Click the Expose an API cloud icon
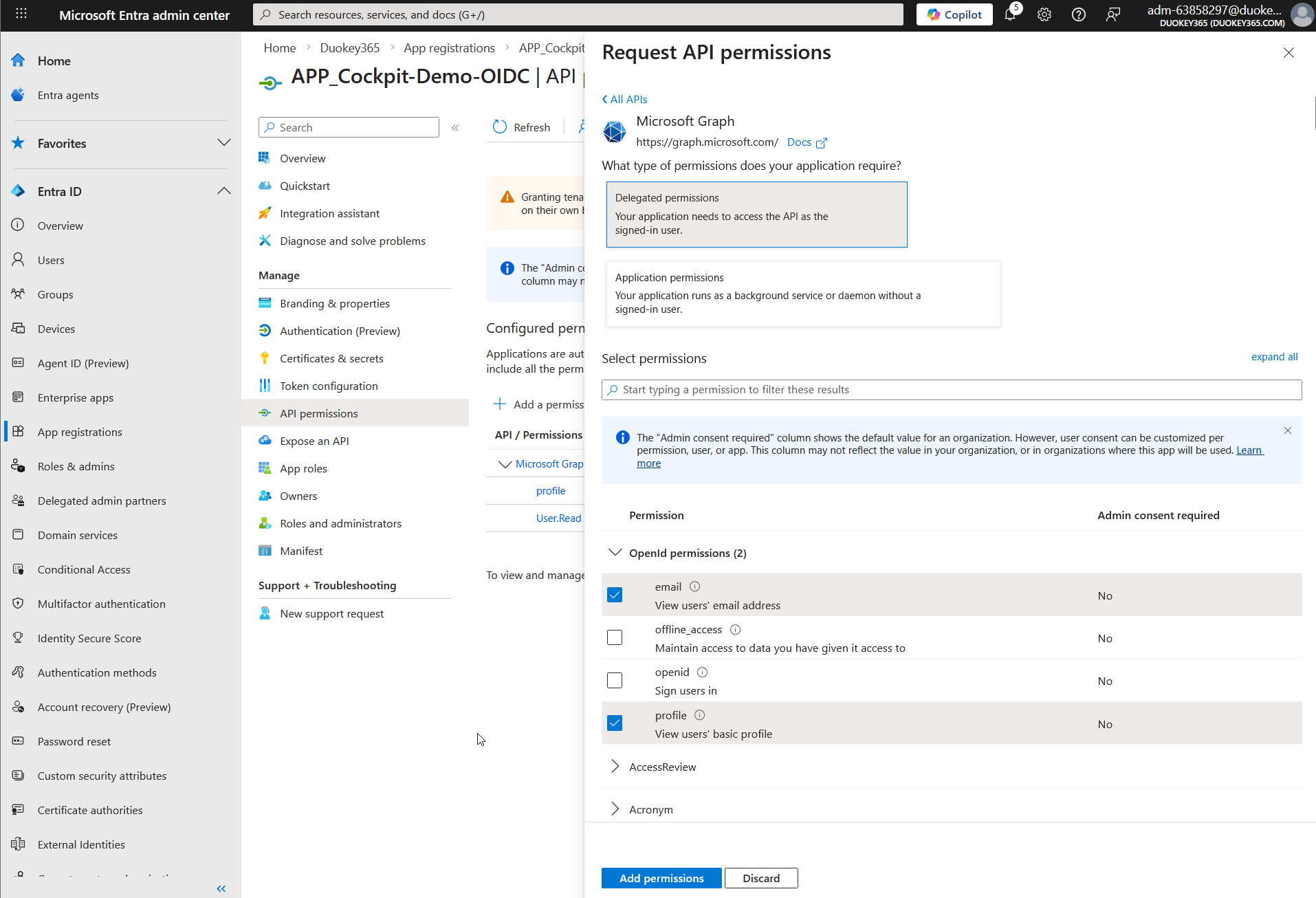The height and width of the screenshot is (898, 1316). pyautogui.click(x=265, y=441)
